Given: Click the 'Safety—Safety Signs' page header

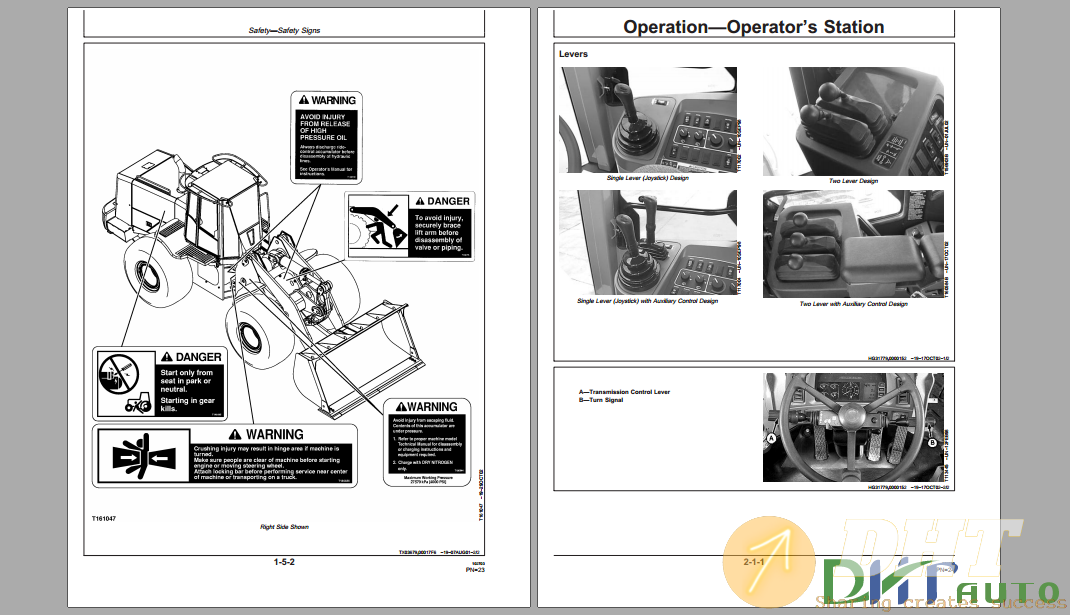Looking at the screenshot, I should (284, 31).
